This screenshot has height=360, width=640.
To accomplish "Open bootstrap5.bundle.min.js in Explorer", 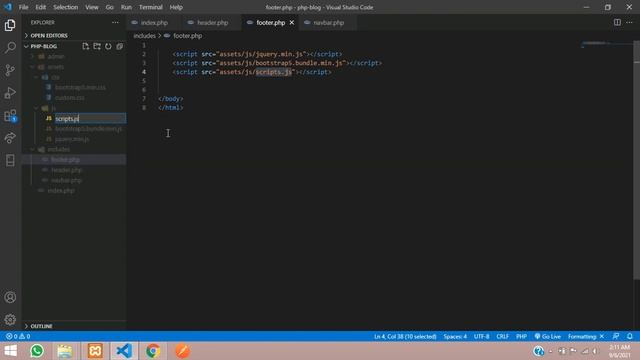I will pyautogui.click(x=88, y=129).
